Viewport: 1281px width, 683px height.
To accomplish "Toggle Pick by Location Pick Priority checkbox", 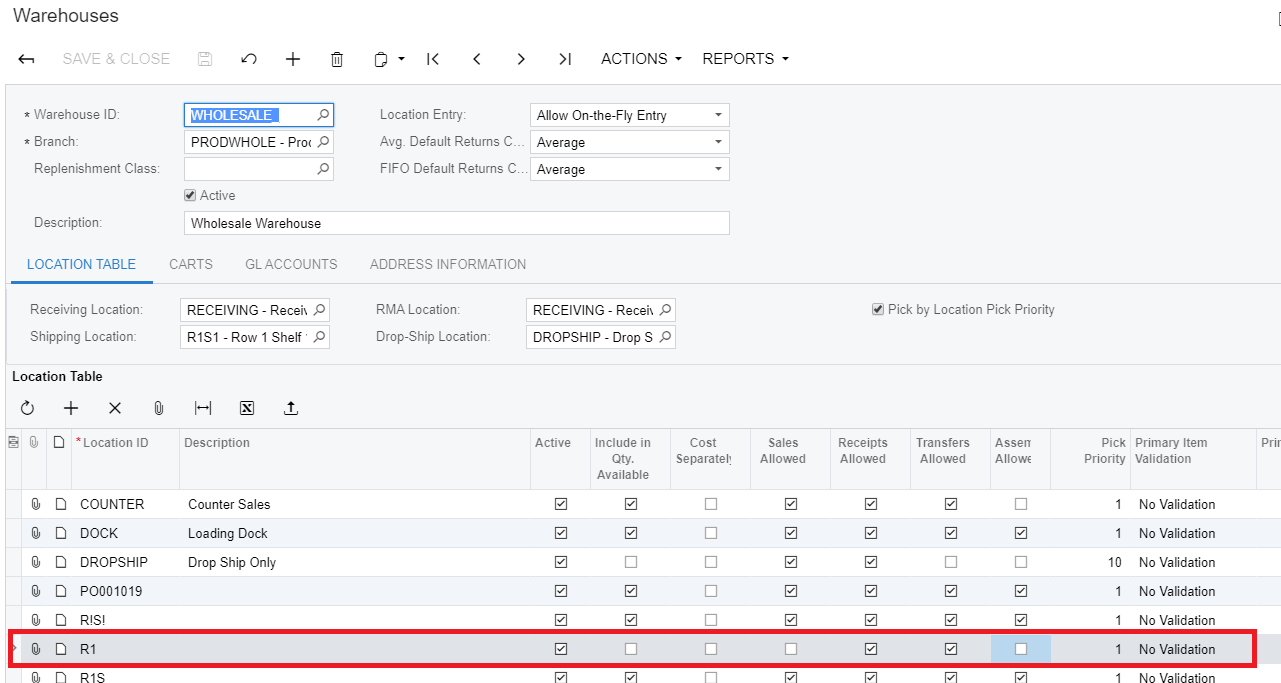I will click(878, 310).
